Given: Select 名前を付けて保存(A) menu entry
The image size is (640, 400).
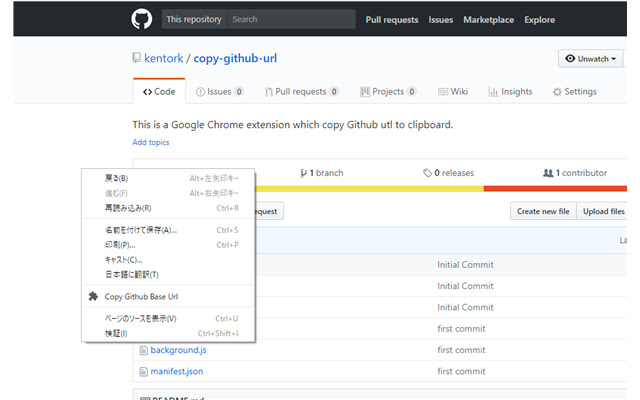Looking at the screenshot, I should coord(168,230).
